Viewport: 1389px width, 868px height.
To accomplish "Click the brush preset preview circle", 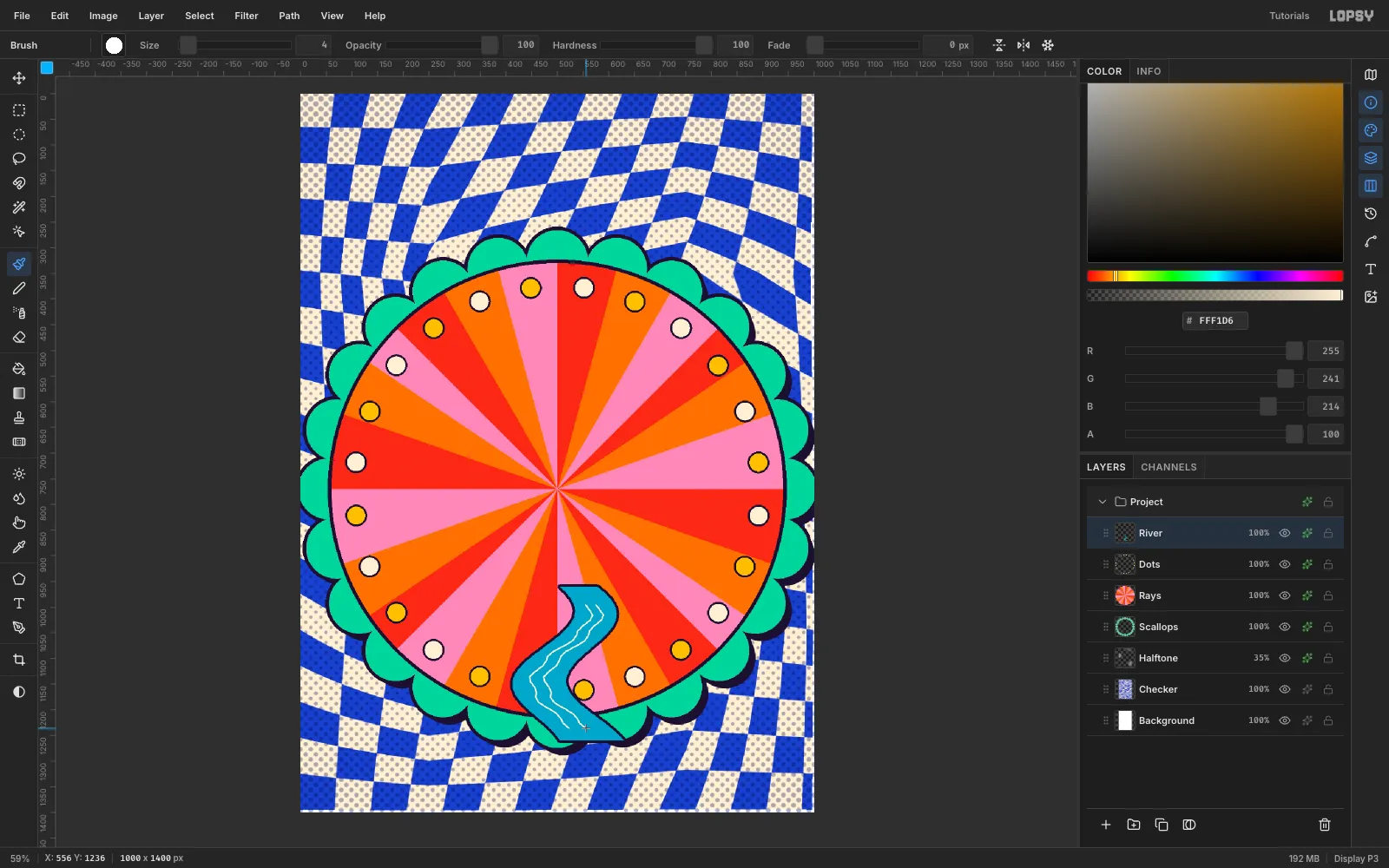I will 114,45.
